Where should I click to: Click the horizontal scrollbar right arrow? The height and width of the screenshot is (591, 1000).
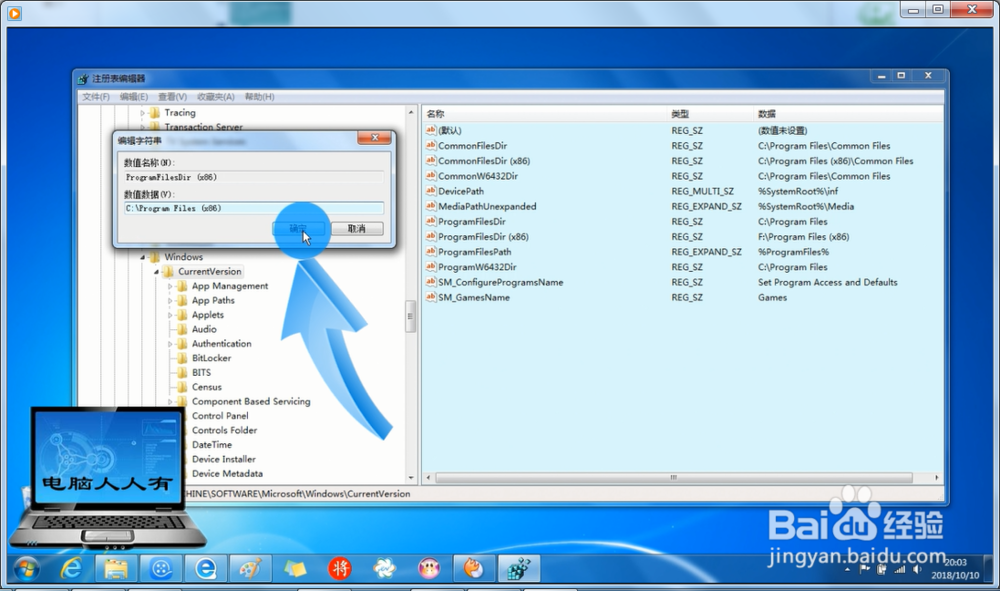pos(936,477)
